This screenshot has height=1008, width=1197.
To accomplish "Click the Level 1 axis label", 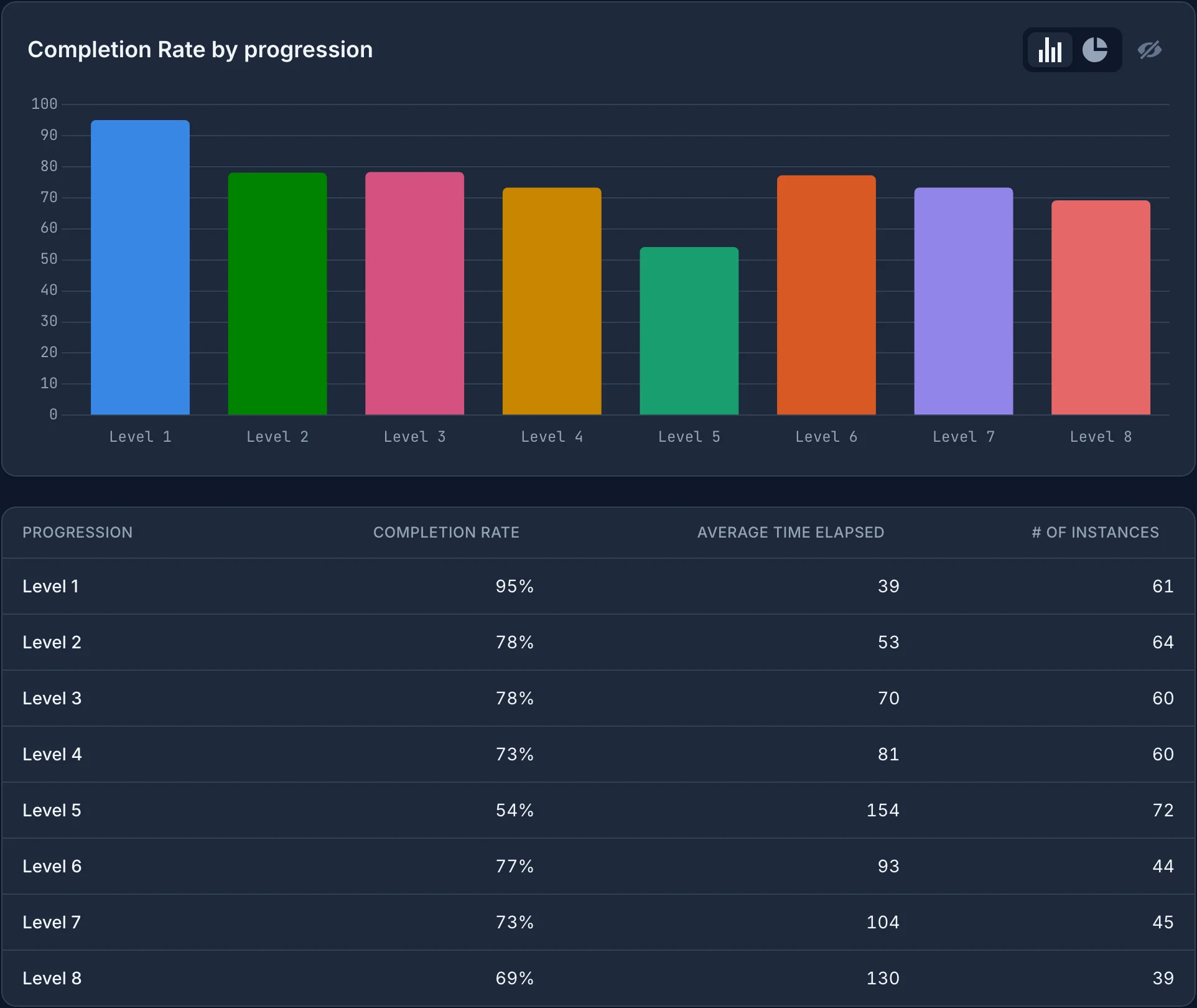I will (141, 437).
